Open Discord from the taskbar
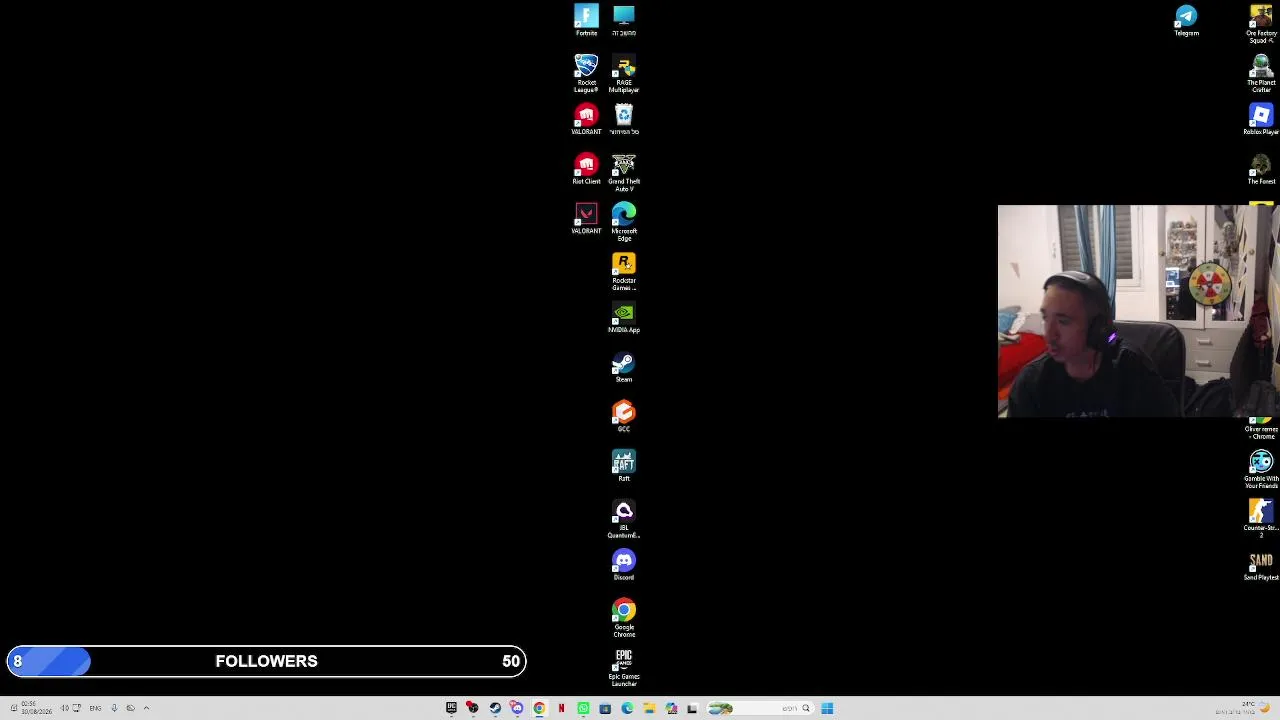This screenshot has height=720, width=1280. [517, 708]
